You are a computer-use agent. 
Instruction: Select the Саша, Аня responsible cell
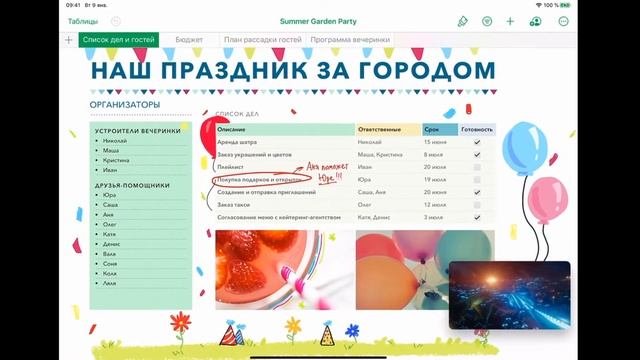tap(388, 192)
